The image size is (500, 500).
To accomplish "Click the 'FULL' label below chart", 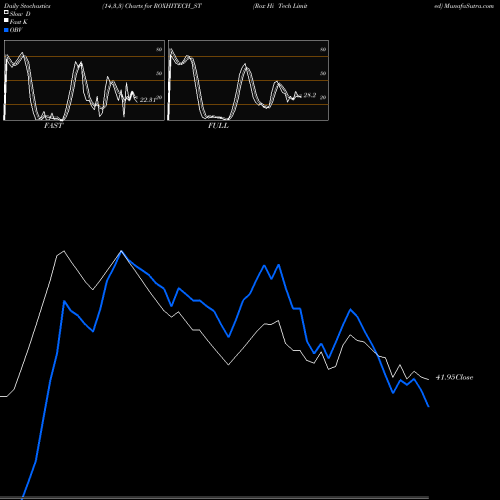I will pos(218,126).
